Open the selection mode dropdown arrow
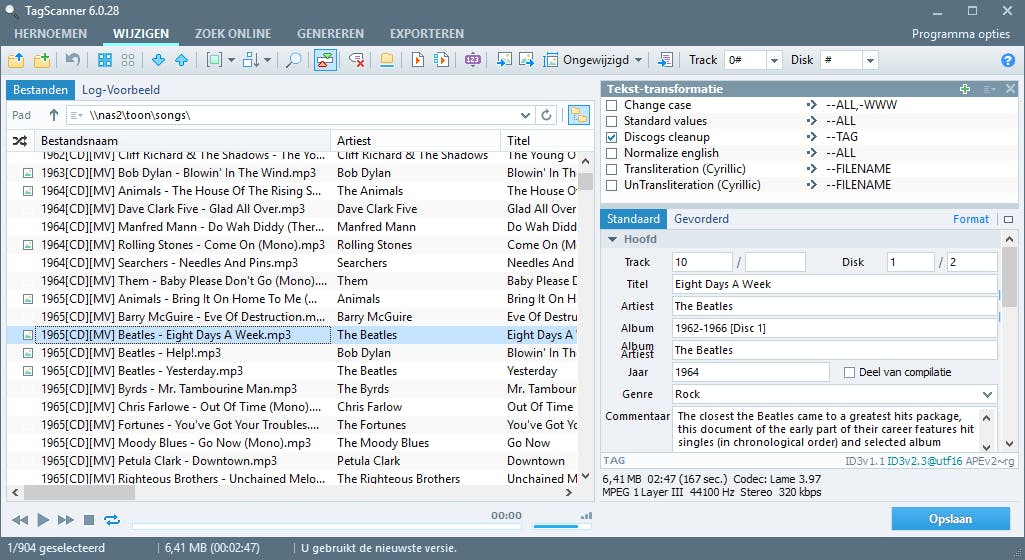Viewport: 1025px width, 560px height. point(231,60)
